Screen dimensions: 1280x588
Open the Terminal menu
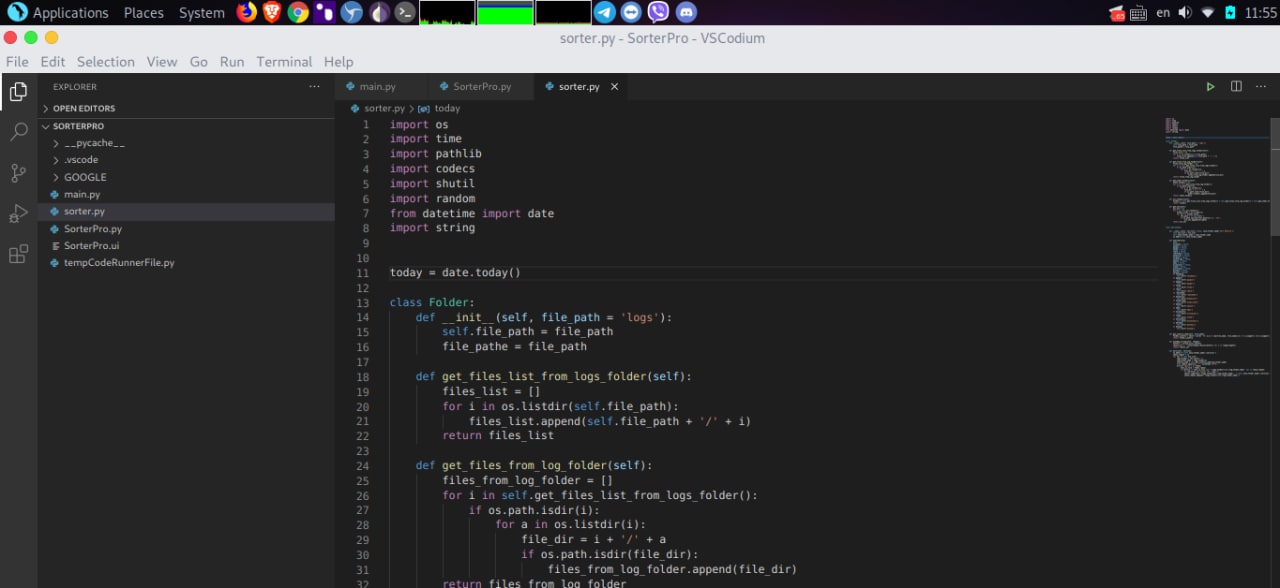pyautogui.click(x=284, y=61)
